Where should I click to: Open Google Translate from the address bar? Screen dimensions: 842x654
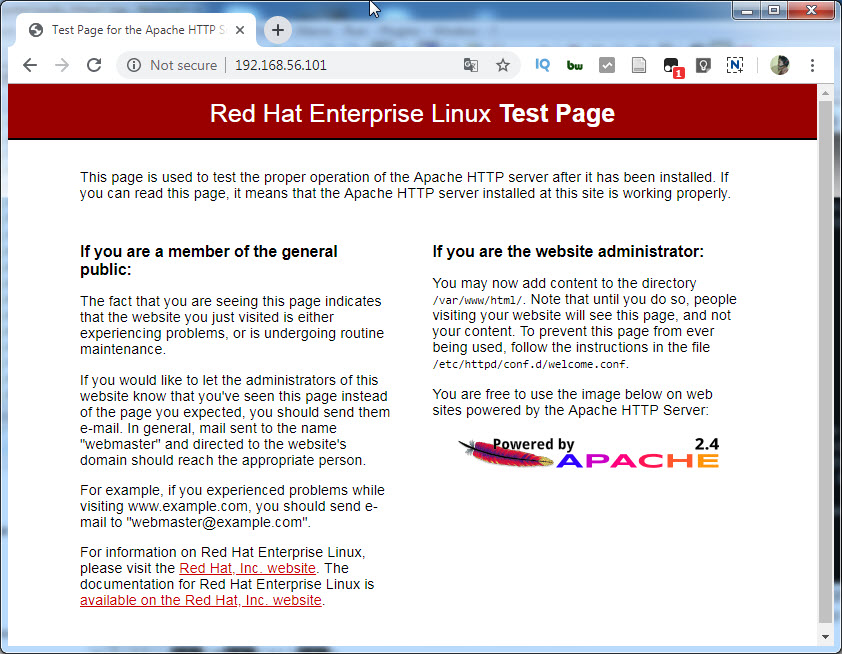(x=470, y=64)
